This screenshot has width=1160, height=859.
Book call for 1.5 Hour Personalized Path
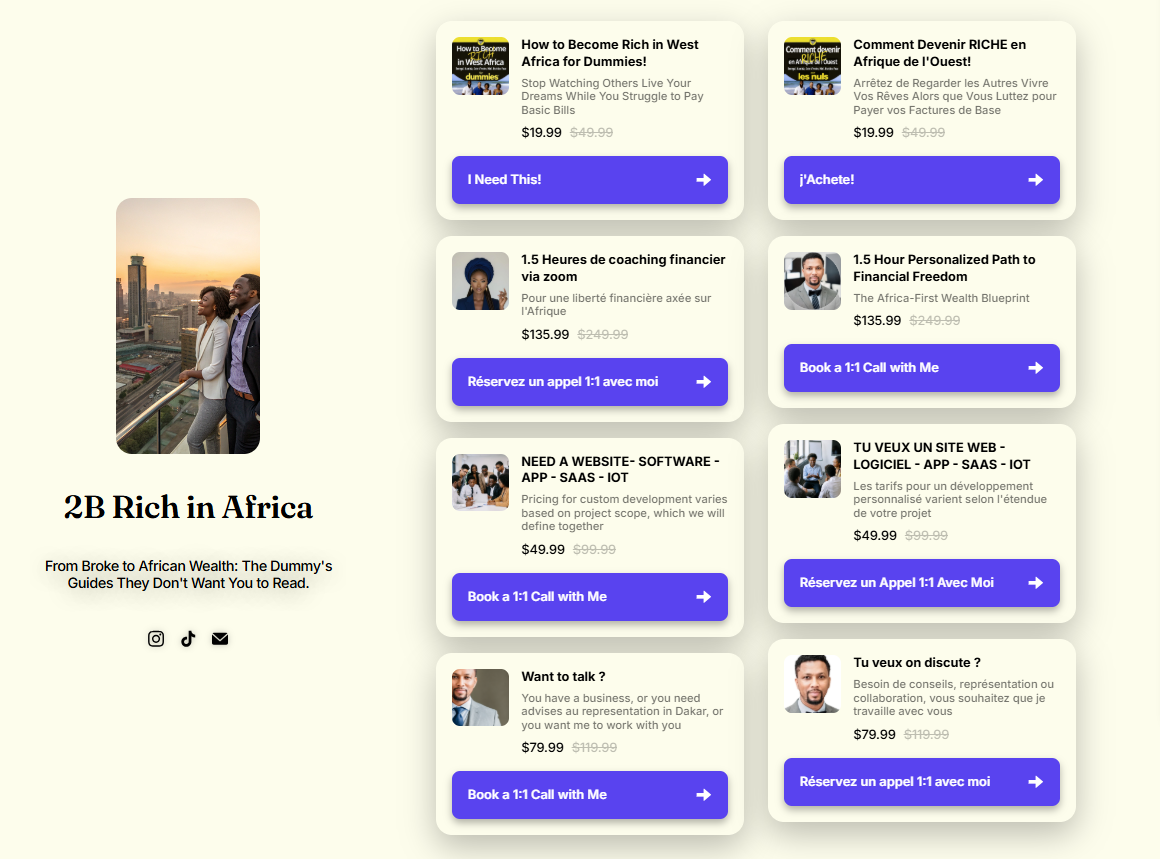click(x=922, y=368)
